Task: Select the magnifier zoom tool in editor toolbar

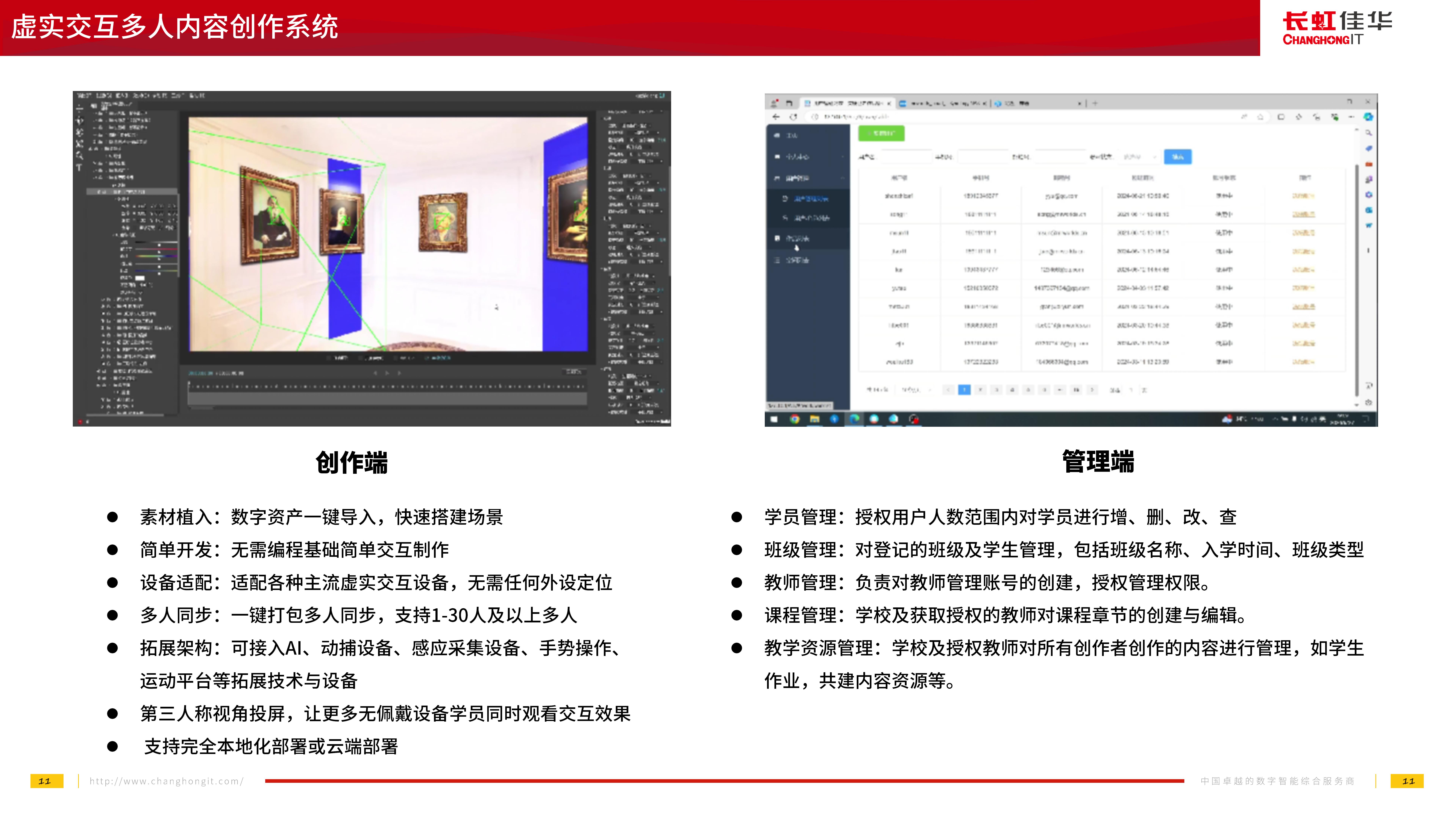Action: click(80, 155)
